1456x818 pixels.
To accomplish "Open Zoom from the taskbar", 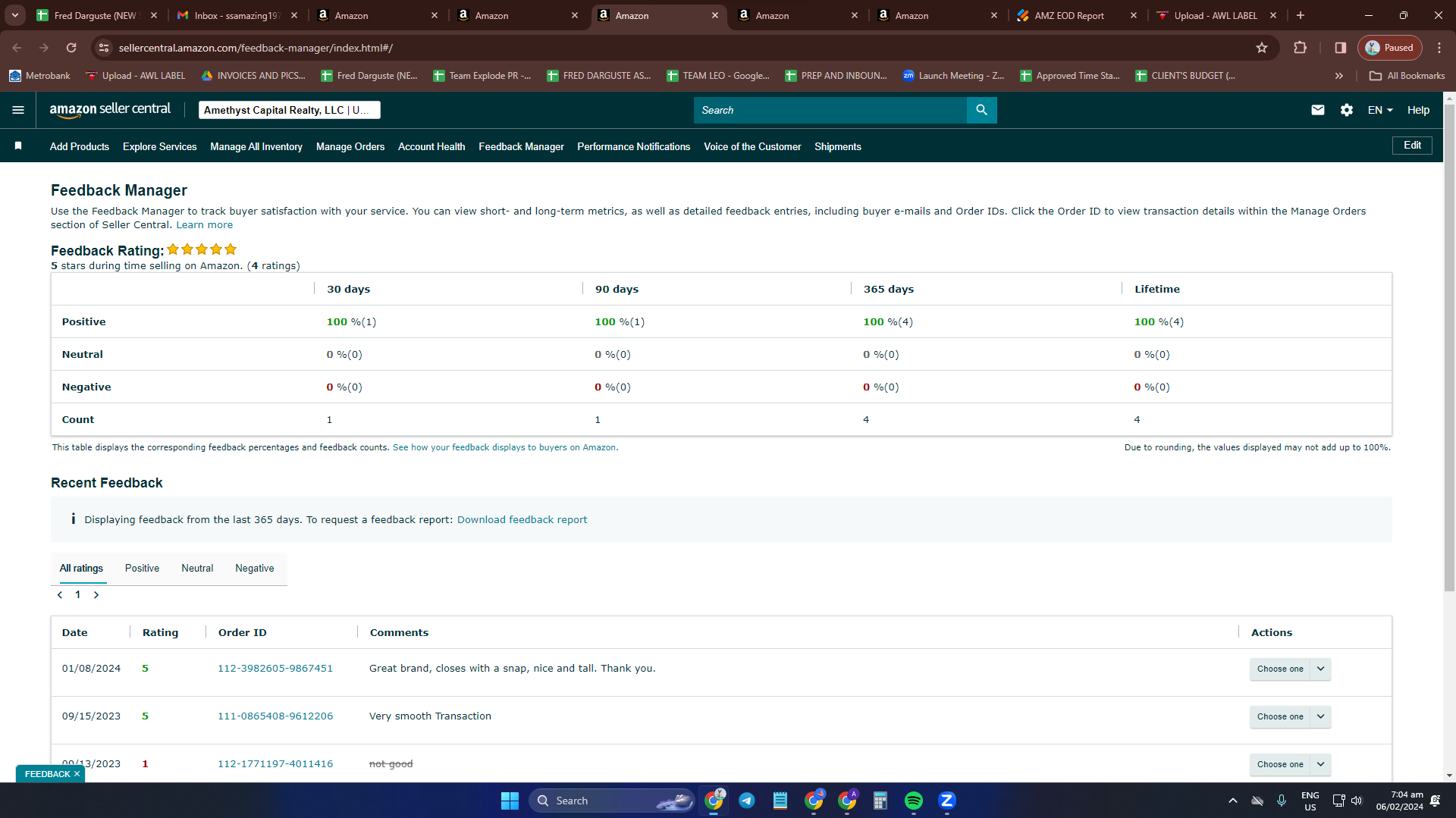I will (x=947, y=801).
